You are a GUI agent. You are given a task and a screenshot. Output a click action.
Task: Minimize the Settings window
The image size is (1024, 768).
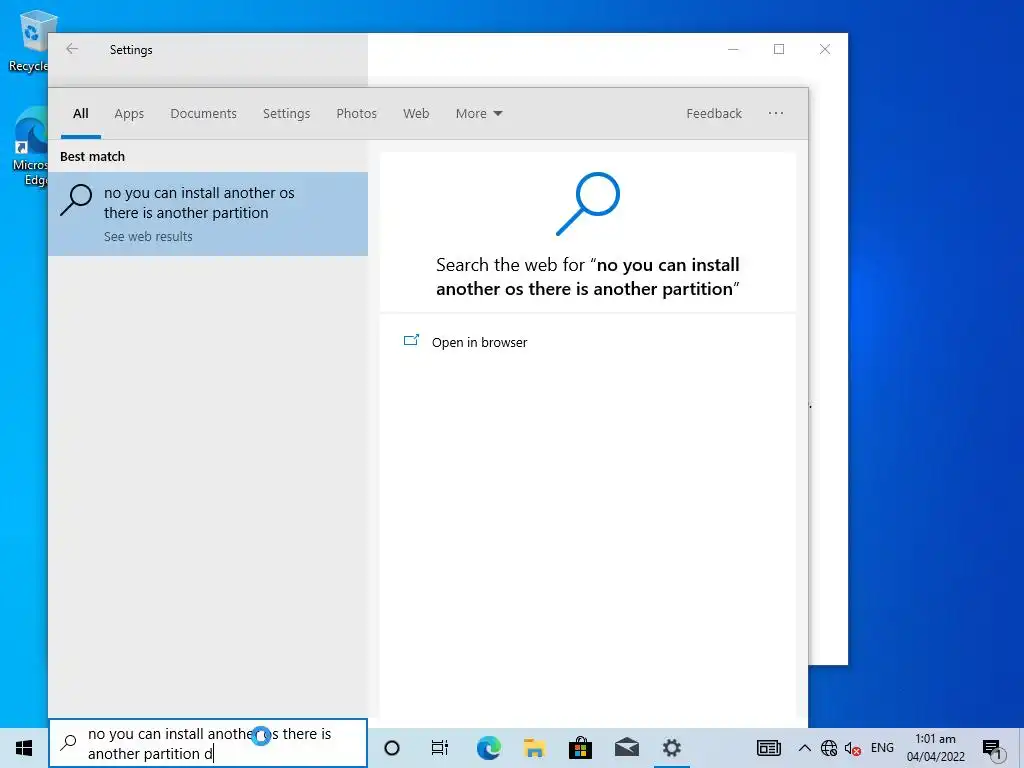733,49
